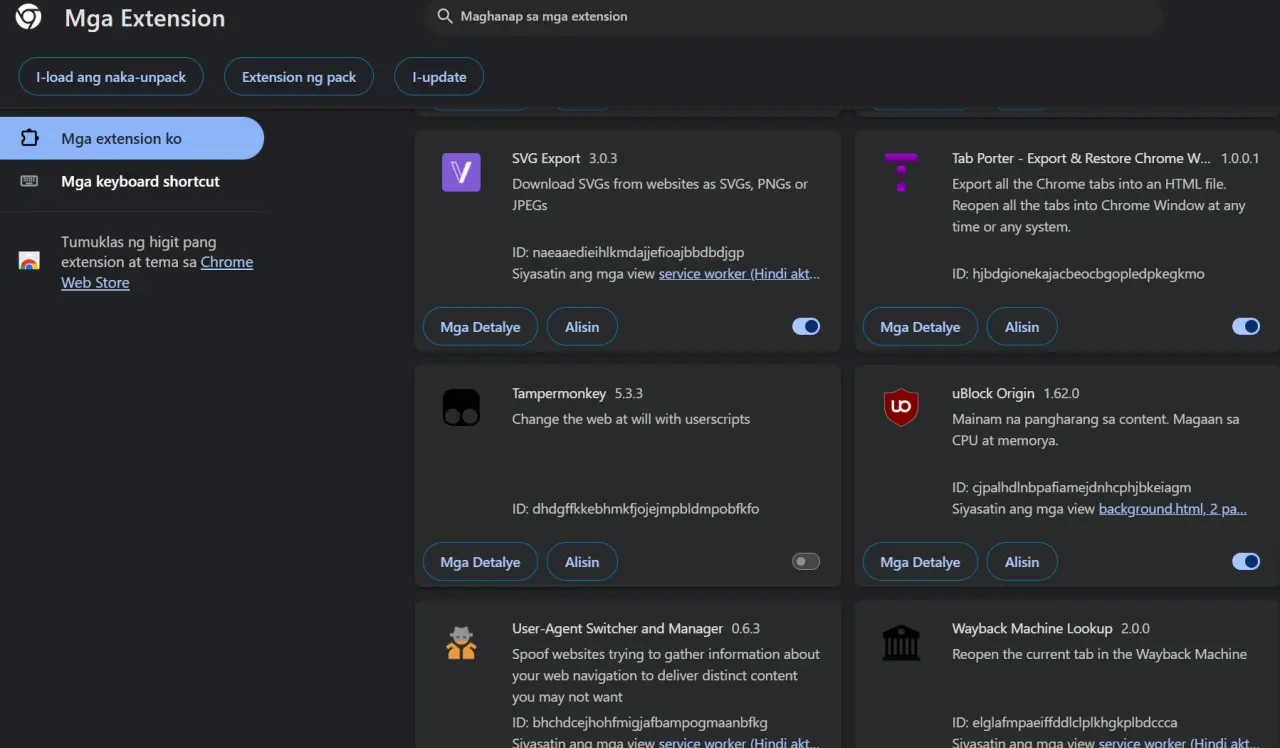Focus the Maghanap sa mga extension search field
The width and height of the screenshot is (1280, 748).
(794, 17)
